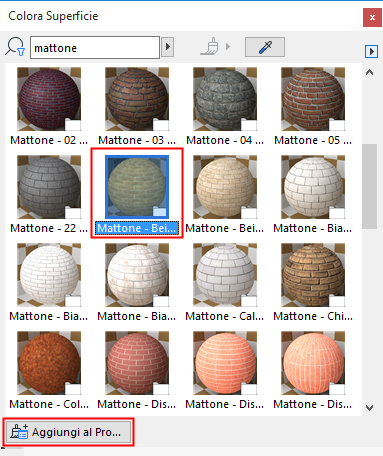Select the orange vertical-pattern "Mattone - Dis..." thumbnail
The width and height of the screenshot is (383, 456).
[x=313, y=363]
